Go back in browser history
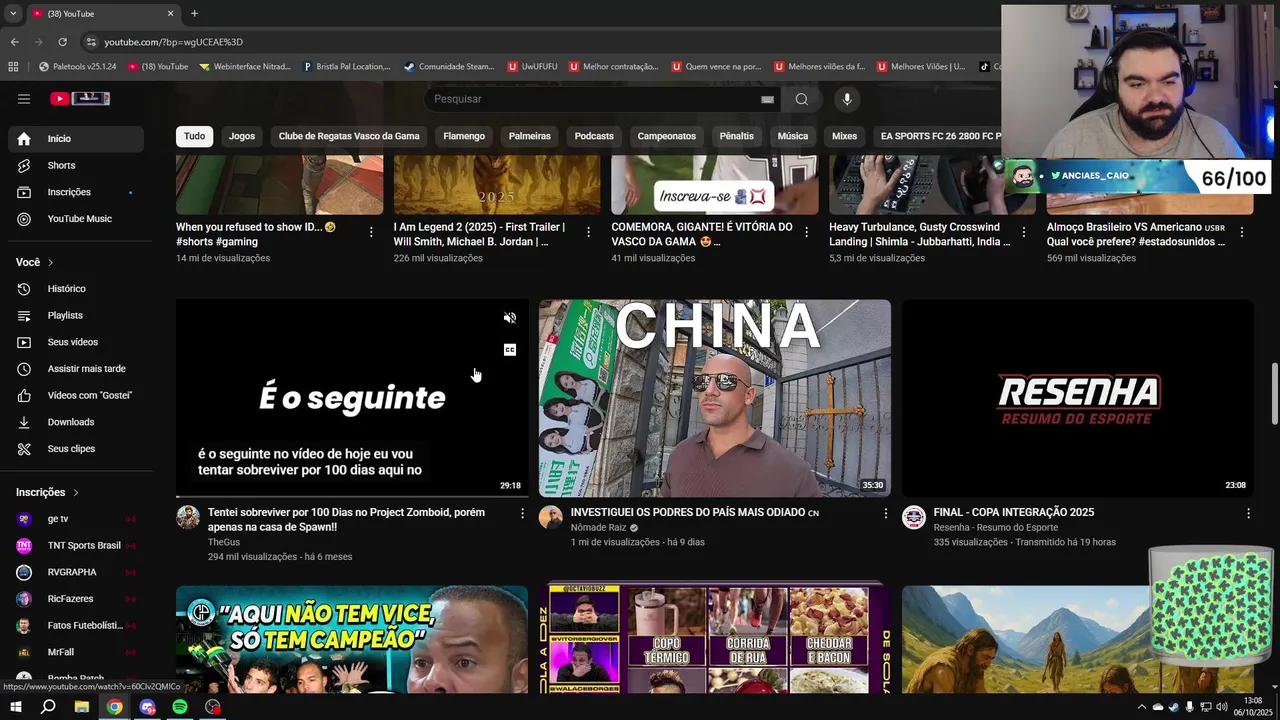This screenshot has width=1280, height=720. (x=14, y=42)
